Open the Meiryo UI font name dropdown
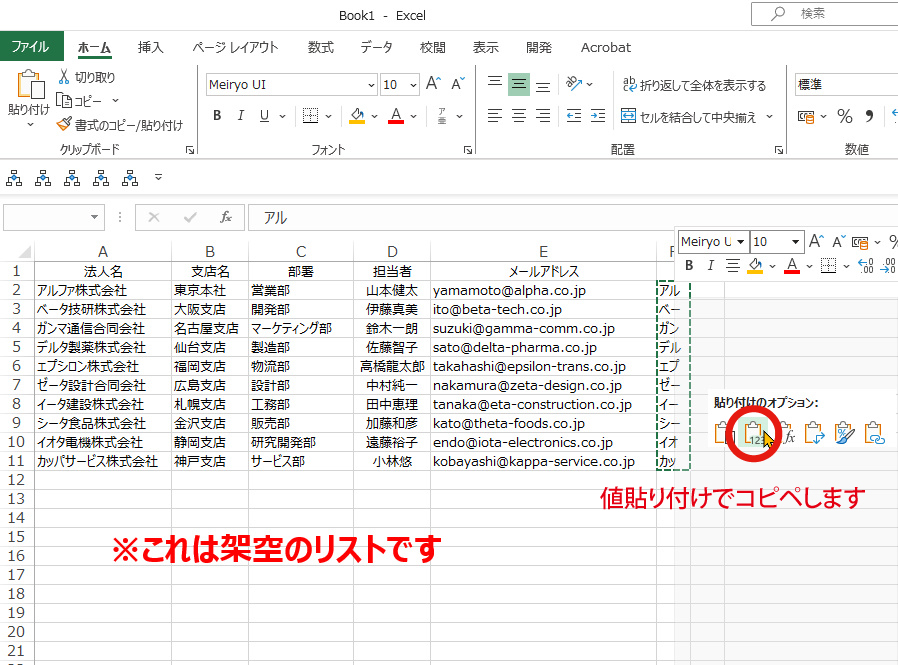This screenshot has width=898, height=665. tap(371, 85)
